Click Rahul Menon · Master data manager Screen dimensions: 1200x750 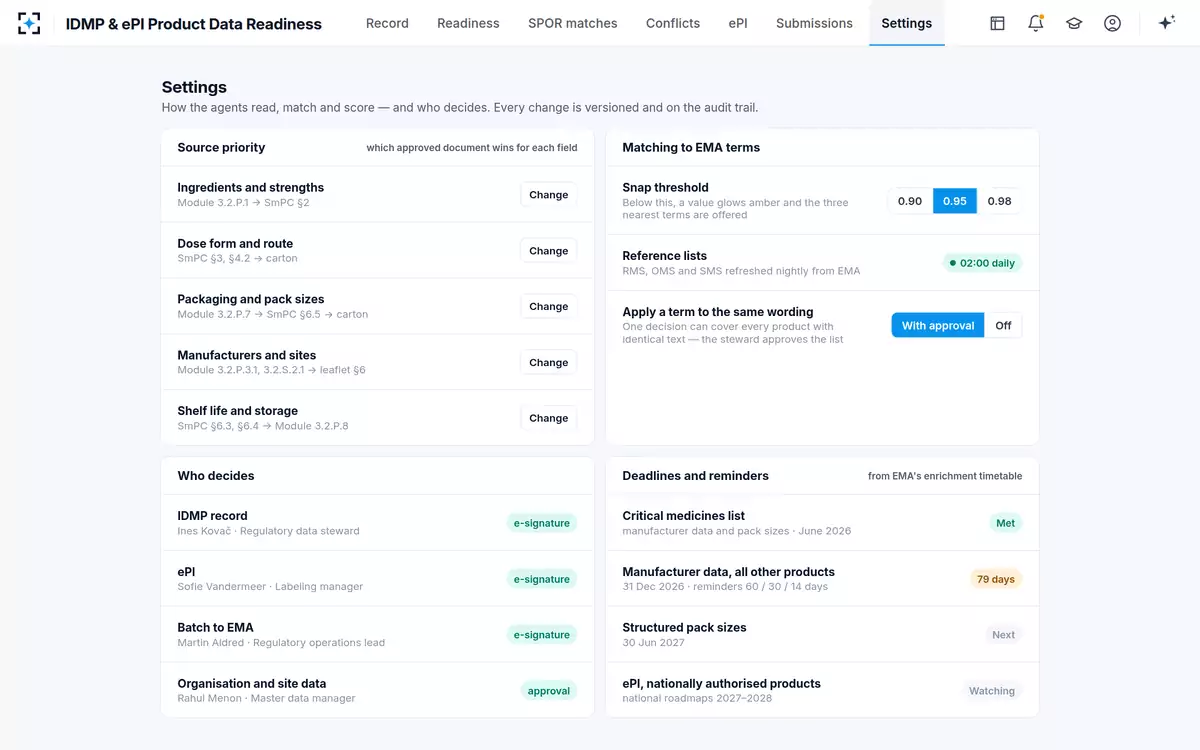pyautogui.click(x=266, y=698)
